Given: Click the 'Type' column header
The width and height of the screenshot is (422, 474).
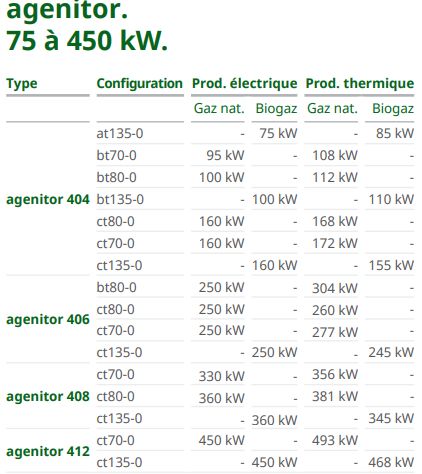Looking at the screenshot, I should [x=22, y=84].
